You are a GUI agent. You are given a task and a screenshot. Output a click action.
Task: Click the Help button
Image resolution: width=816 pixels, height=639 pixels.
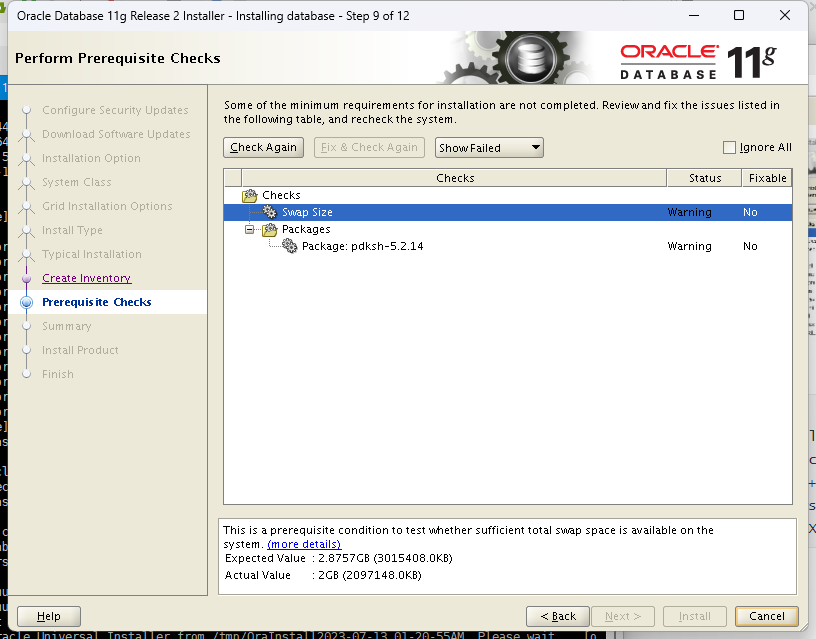(49, 617)
